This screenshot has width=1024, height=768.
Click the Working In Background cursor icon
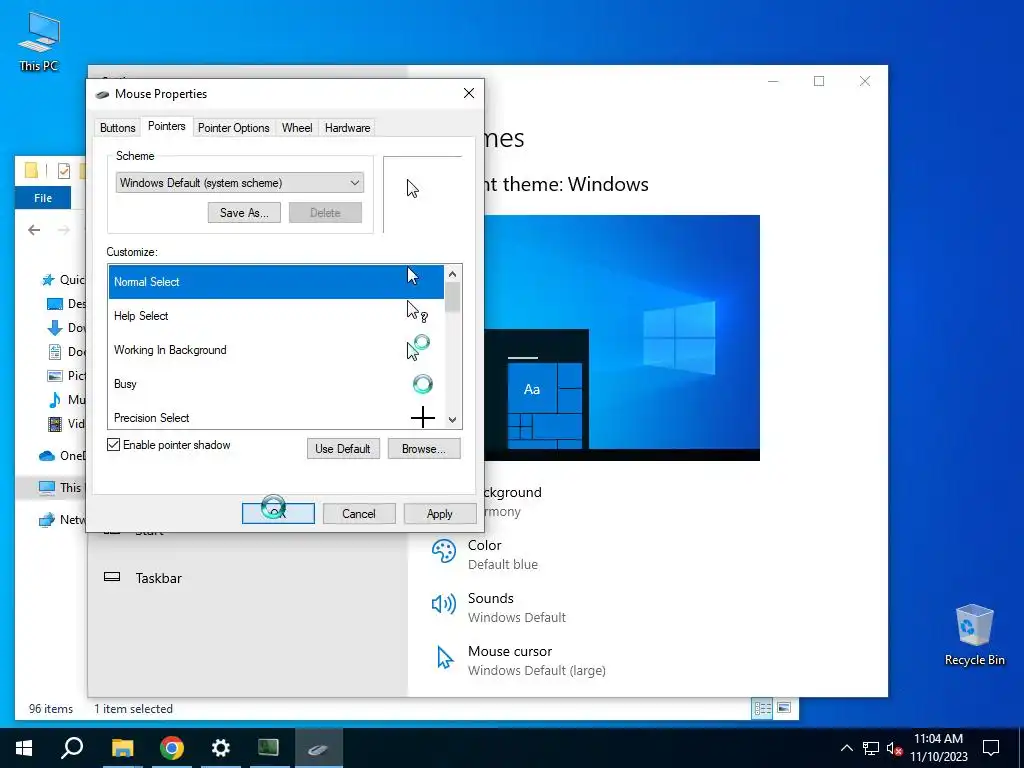418,347
